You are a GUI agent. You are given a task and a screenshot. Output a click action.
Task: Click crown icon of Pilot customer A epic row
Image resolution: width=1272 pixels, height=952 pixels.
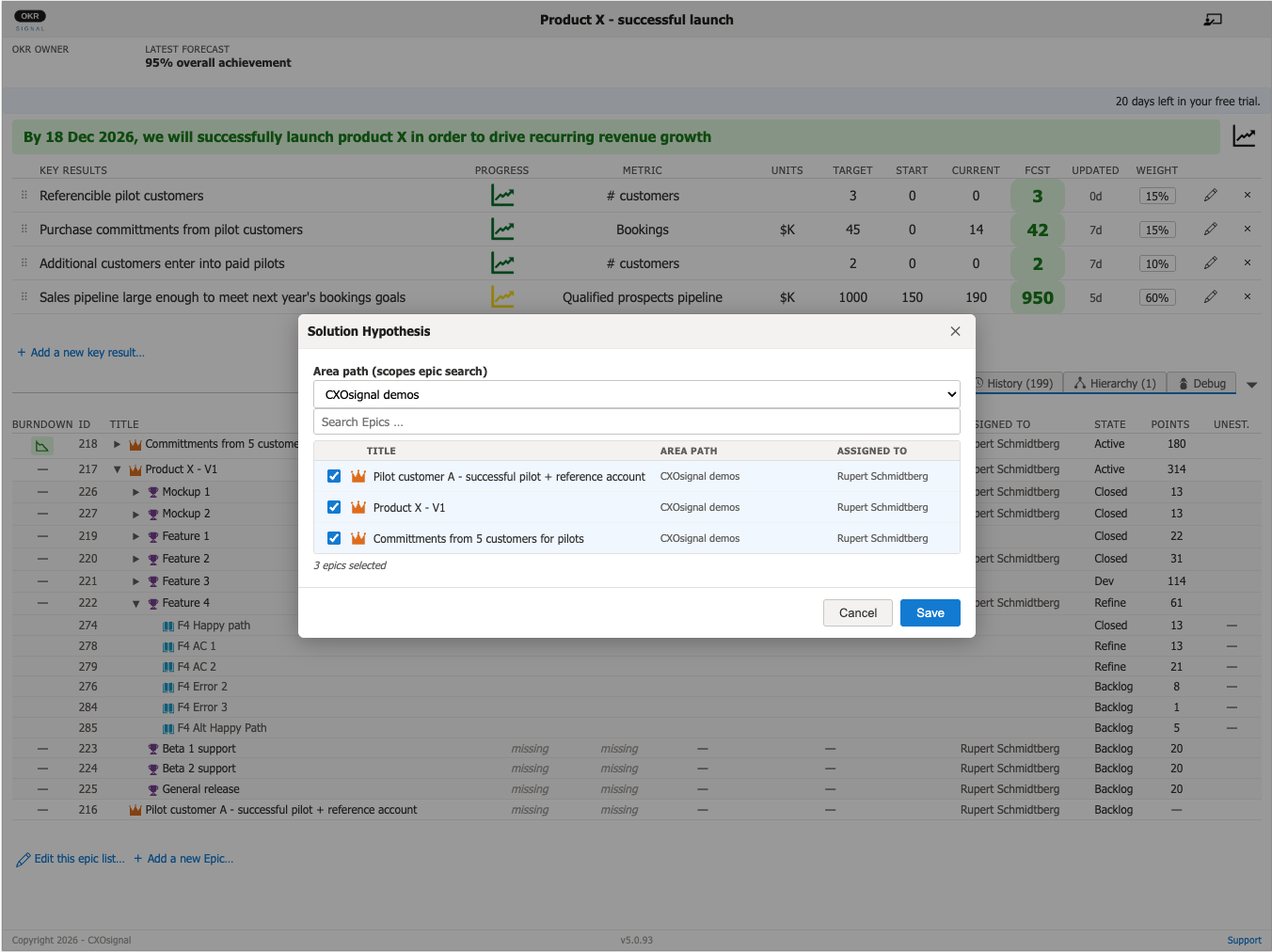[135, 810]
